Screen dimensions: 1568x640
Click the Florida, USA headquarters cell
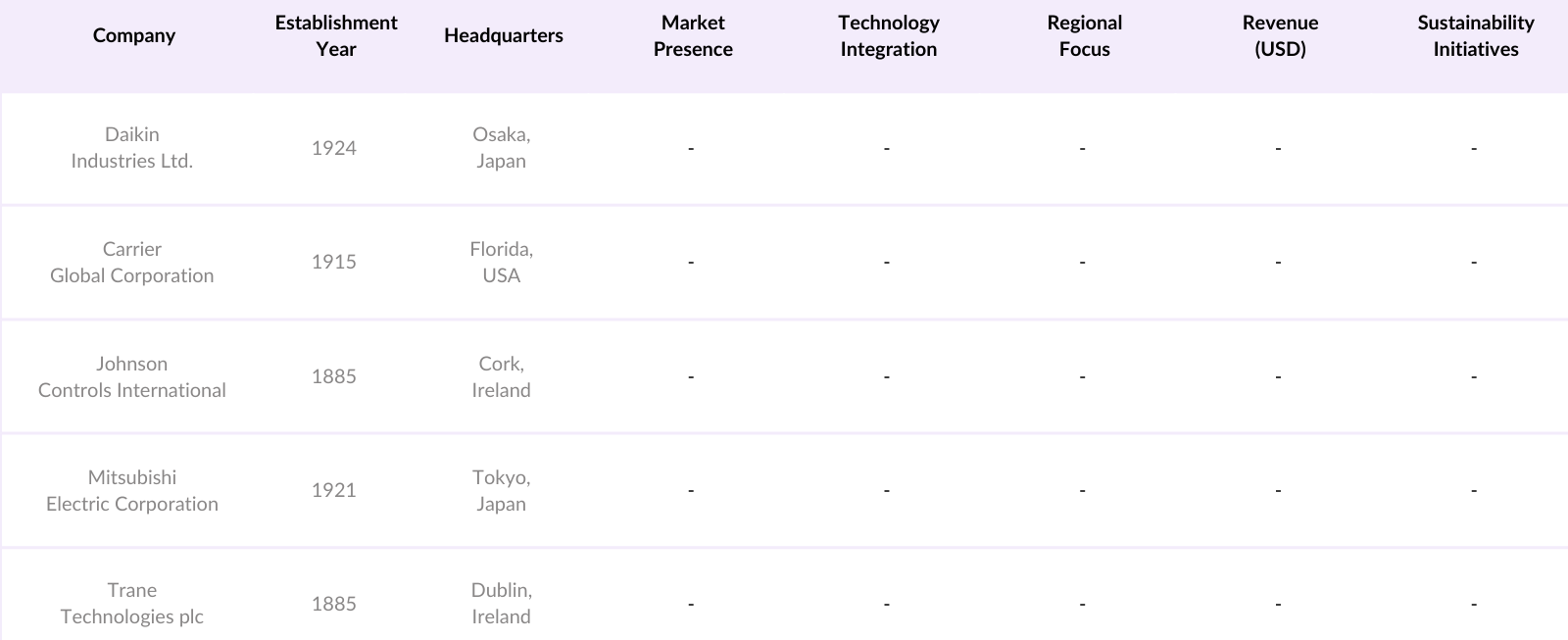click(502, 263)
